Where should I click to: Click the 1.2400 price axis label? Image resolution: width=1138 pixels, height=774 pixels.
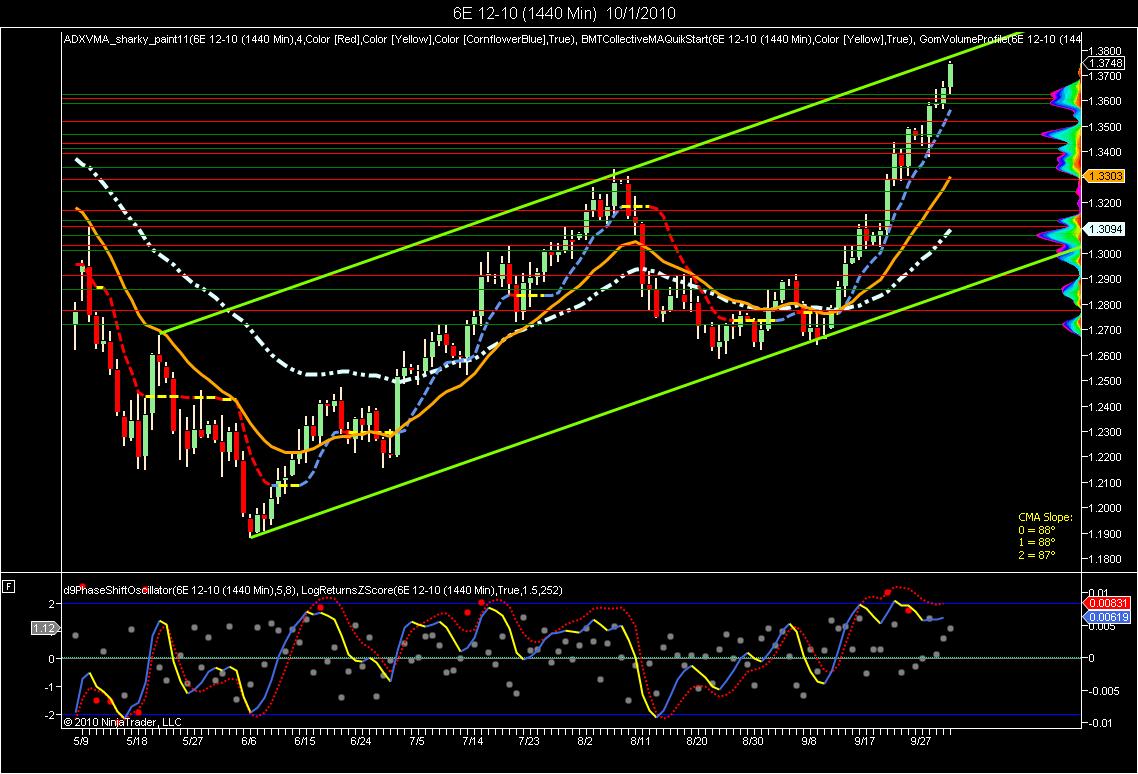tap(1105, 407)
